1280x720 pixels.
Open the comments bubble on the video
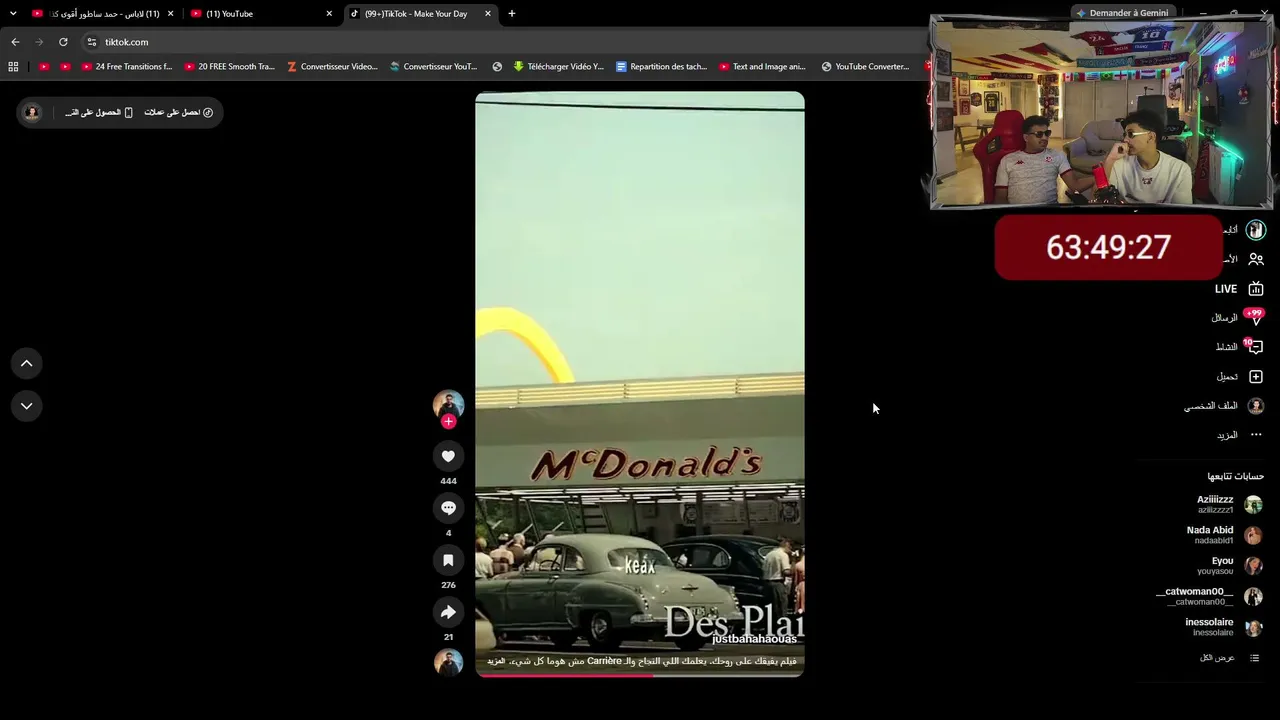click(448, 508)
